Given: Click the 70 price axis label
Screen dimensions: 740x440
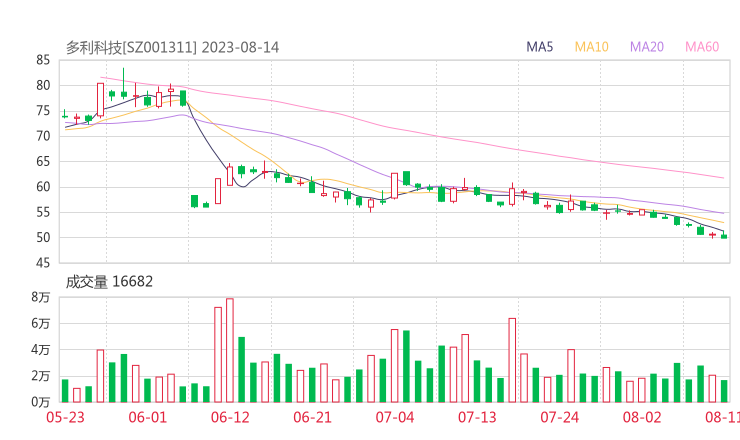Looking at the screenshot, I should click(x=42, y=136).
